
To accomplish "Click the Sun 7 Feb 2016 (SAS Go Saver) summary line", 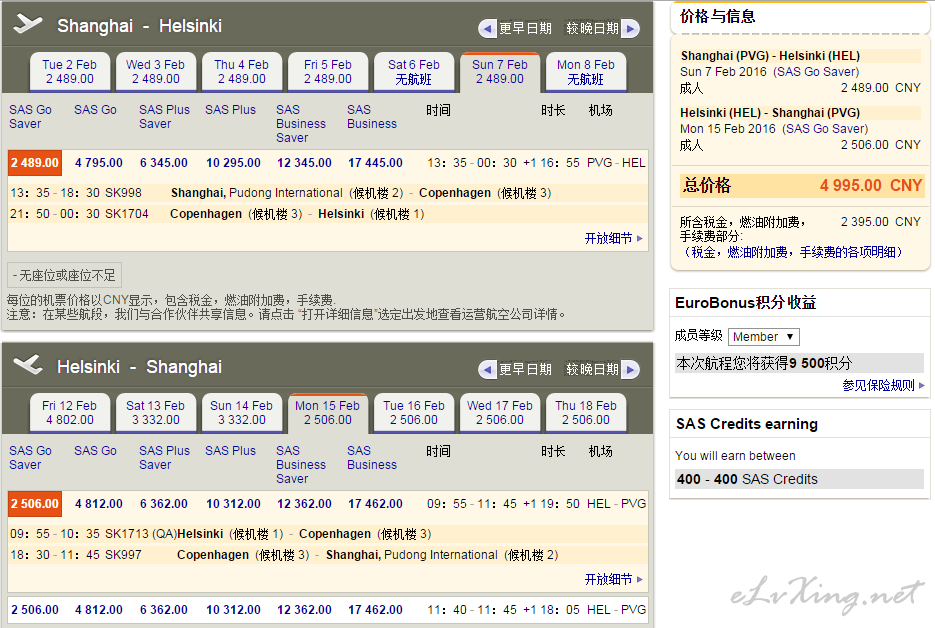I will coord(769,72).
